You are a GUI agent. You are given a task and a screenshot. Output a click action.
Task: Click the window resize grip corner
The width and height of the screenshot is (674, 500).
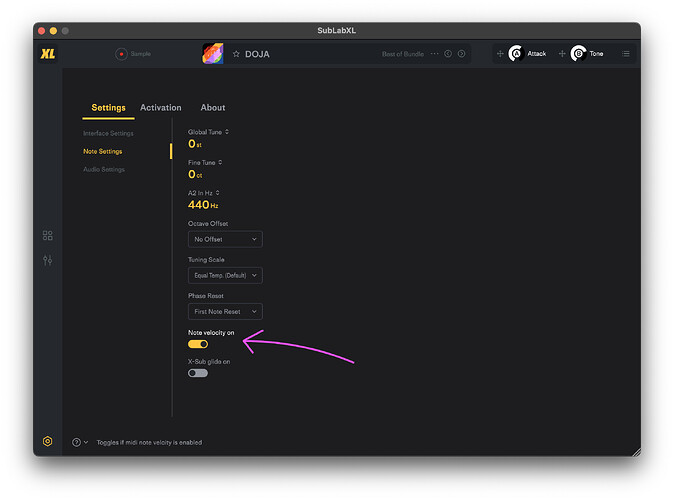[x=636, y=451]
